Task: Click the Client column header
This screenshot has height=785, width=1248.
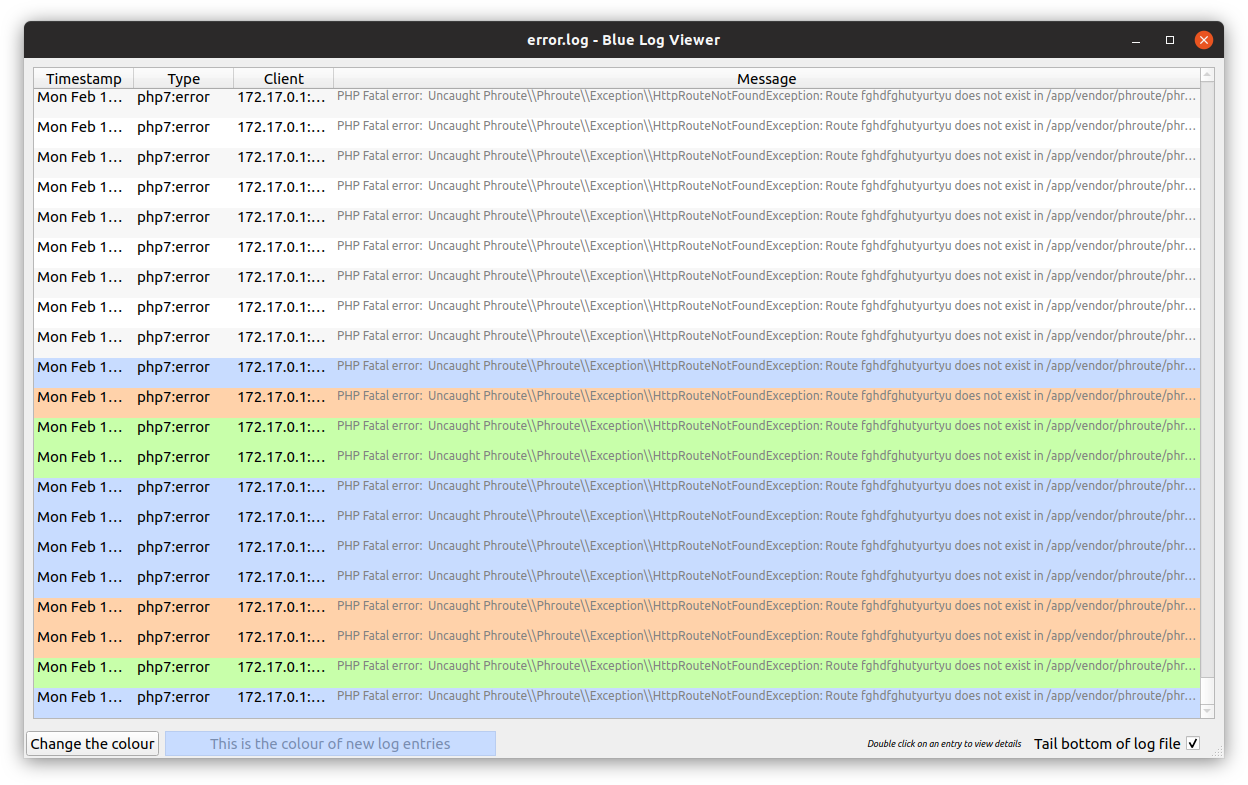Action: pos(284,79)
